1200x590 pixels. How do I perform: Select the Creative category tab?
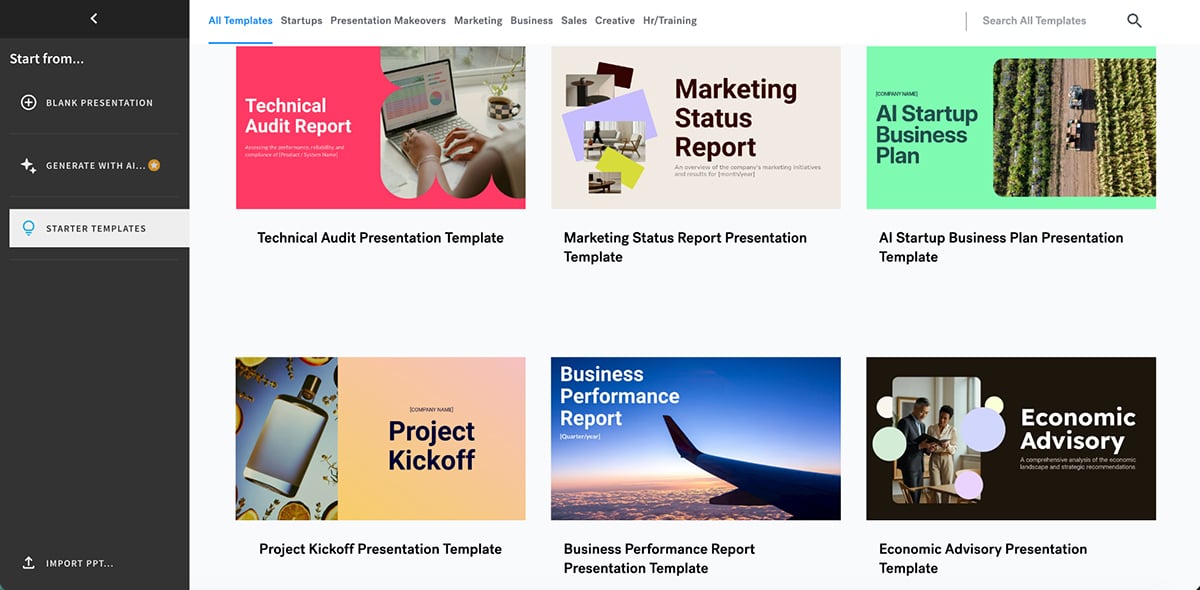(614, 20)
